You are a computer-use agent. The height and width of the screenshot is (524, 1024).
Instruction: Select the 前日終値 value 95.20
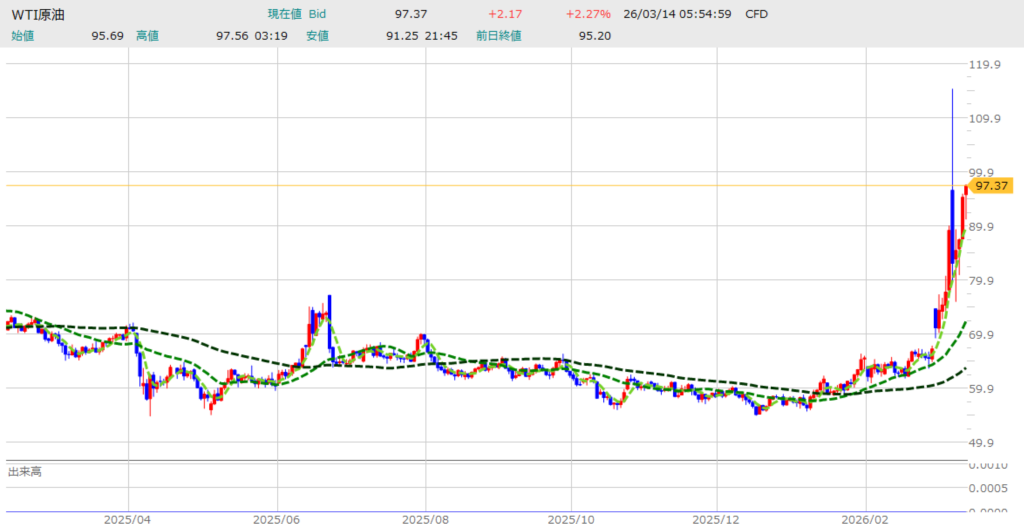pyautogui.click(x=595, y=36)
